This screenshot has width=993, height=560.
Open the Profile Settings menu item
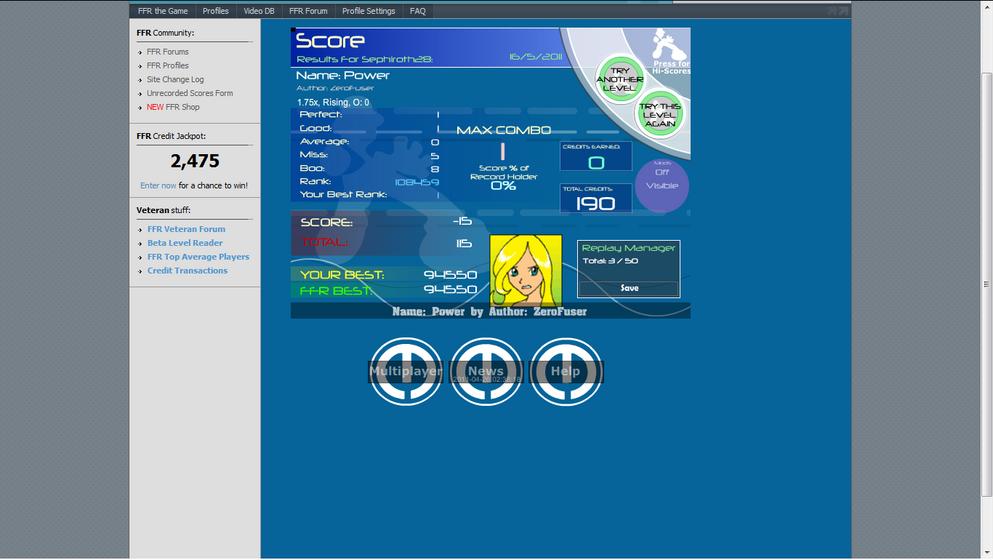pos(369,11)
